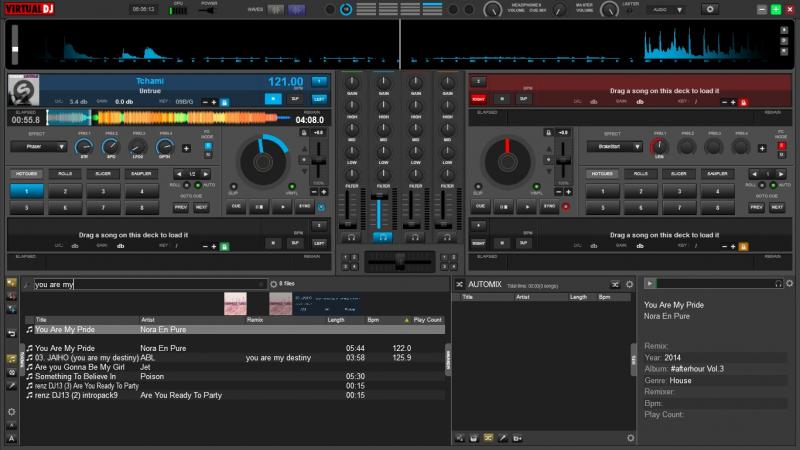Open info panel settings gear

(790, 284)
